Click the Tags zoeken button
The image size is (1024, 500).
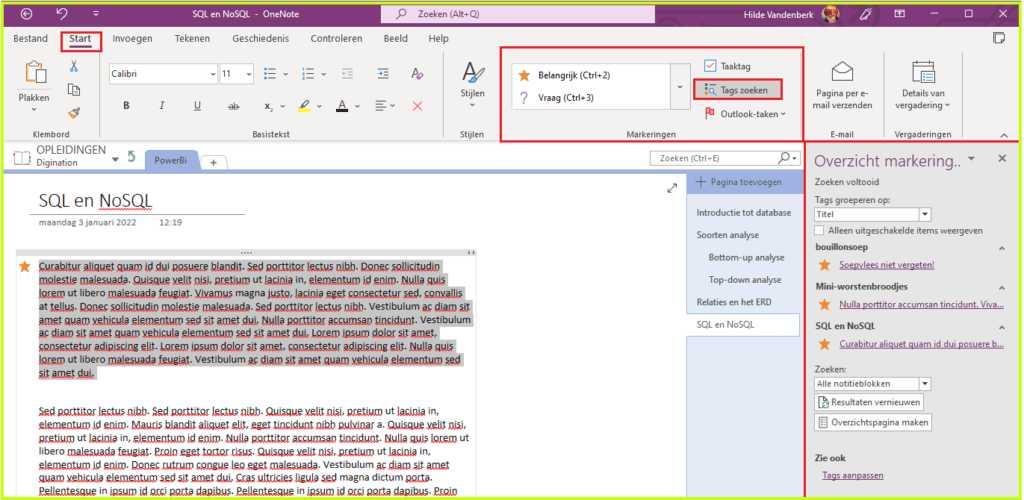pos(737,89)
